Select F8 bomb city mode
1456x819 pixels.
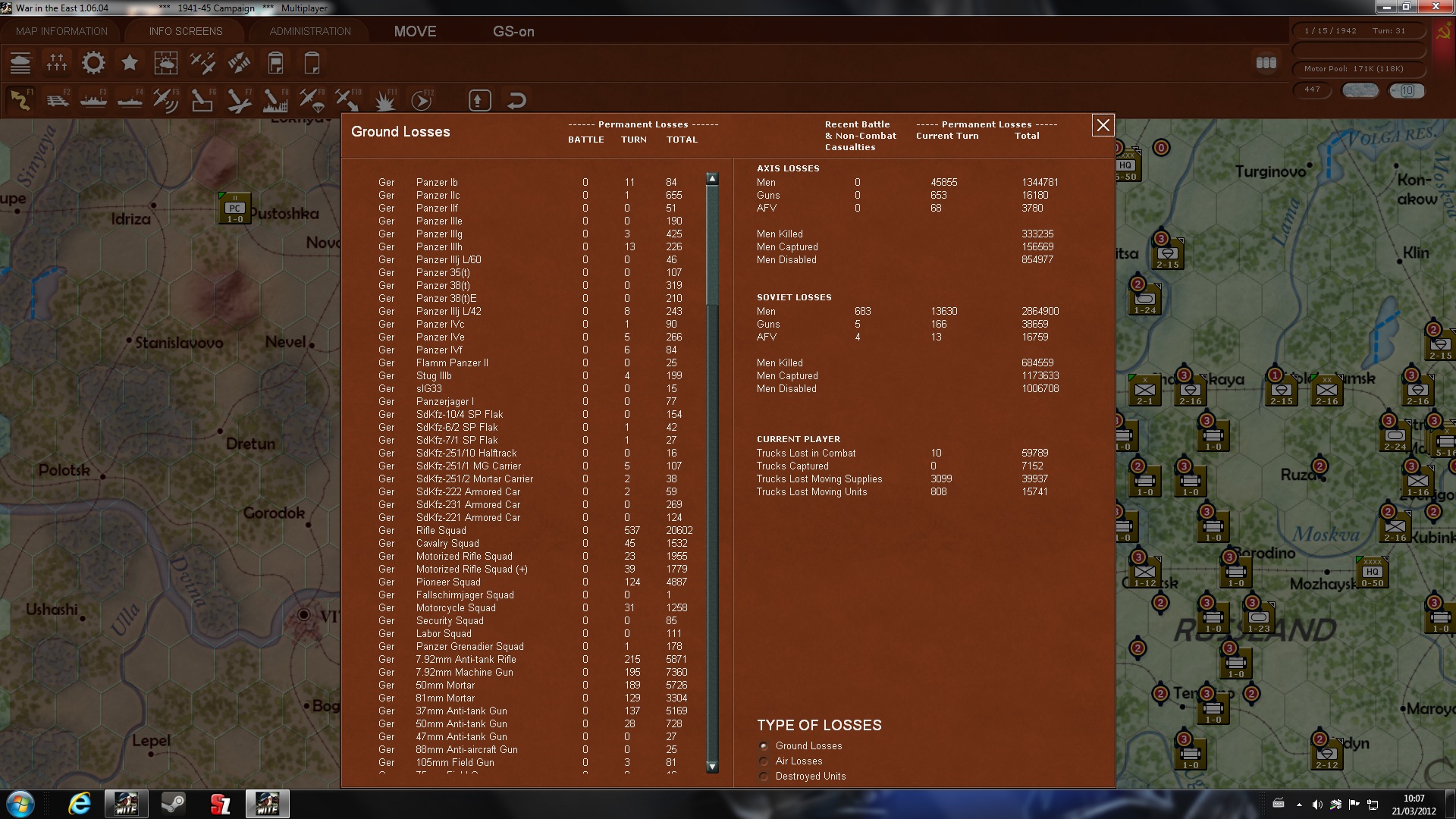[275, 100]
